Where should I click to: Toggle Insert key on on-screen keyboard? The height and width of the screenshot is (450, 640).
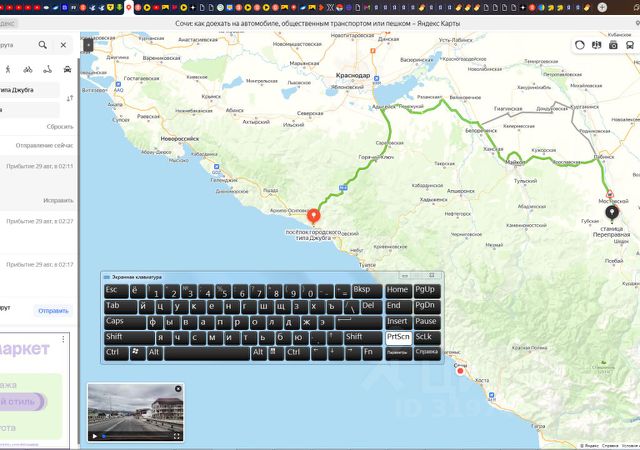click(398, 323)
